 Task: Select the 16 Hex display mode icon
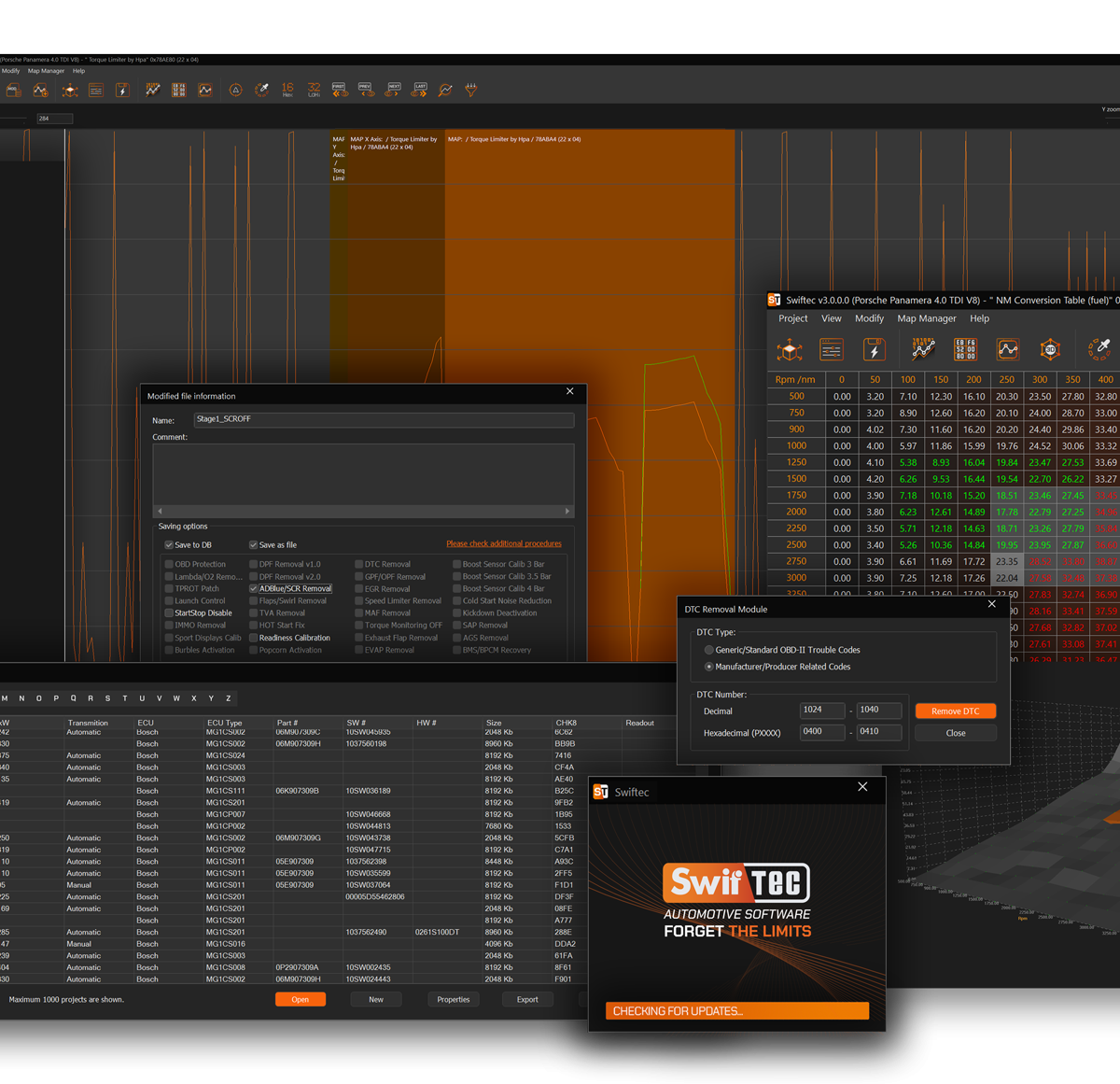(x=287, y=90)
